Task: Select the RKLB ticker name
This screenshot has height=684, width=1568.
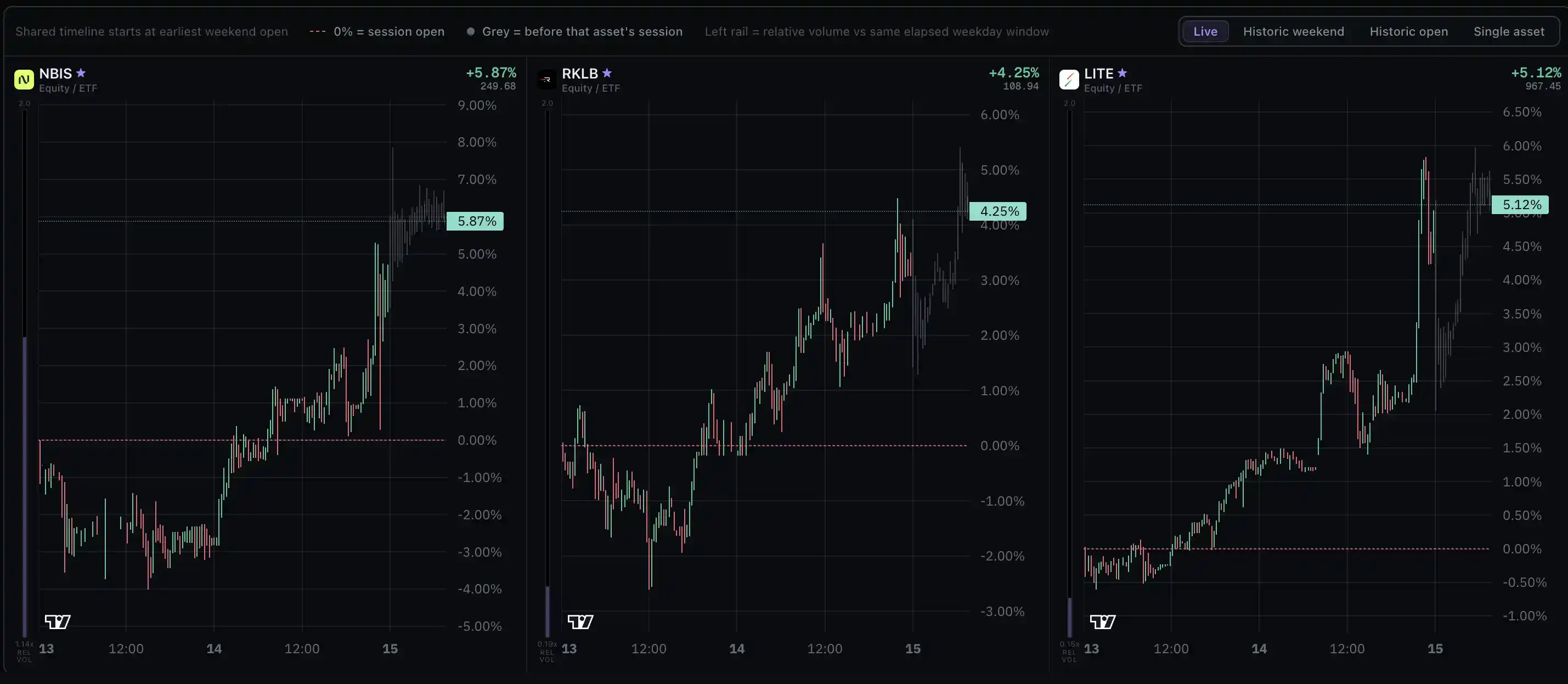Action: 579,74
